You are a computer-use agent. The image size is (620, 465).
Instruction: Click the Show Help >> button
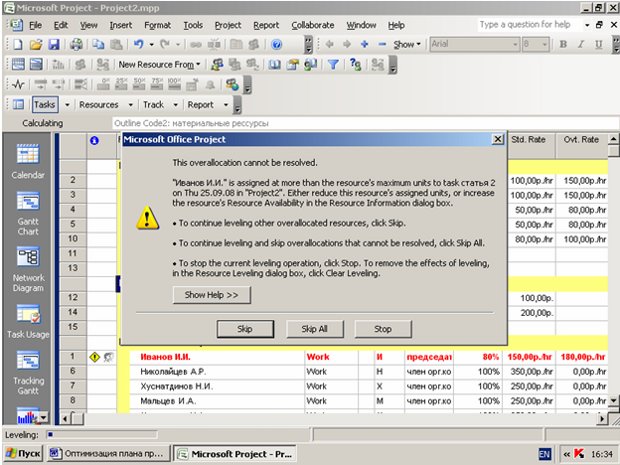(x=210, y=295)
